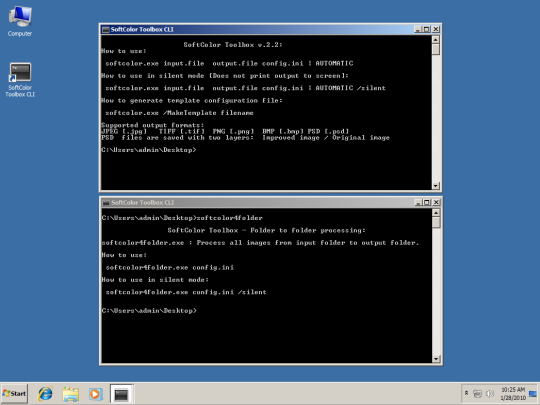The width and height of the screenshot is (540, 405).
Task: Open Windows Explorer folder icon on taskbar
Action: tap(71, 394)
